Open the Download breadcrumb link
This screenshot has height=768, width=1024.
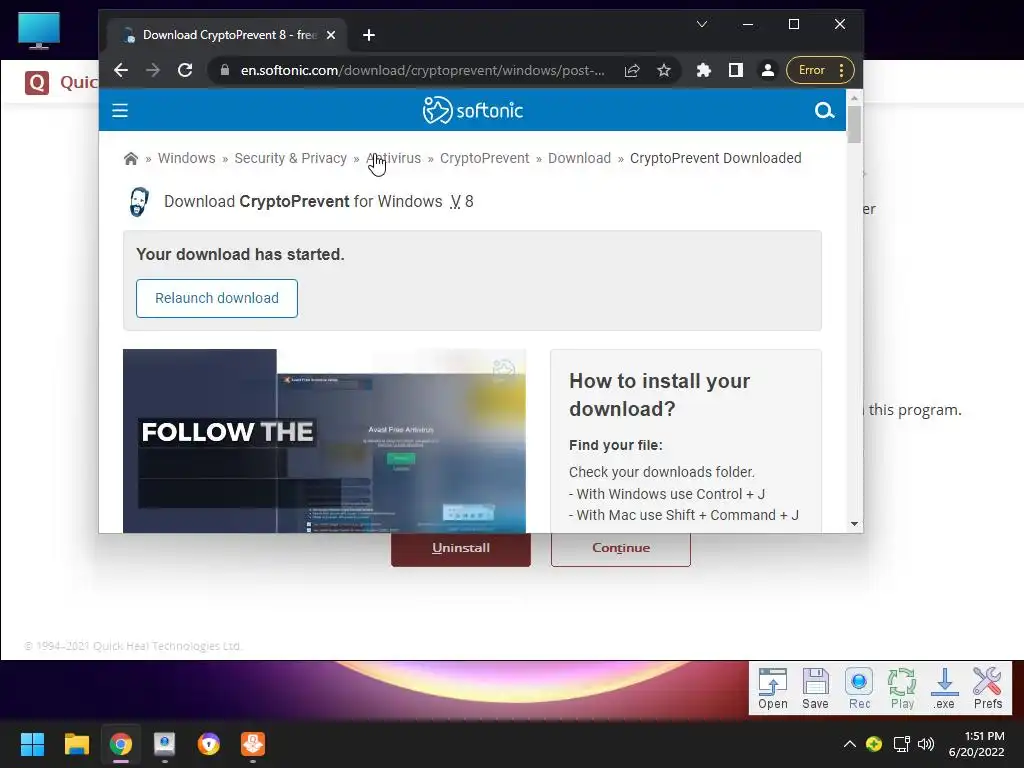click(x=579, y=159)
